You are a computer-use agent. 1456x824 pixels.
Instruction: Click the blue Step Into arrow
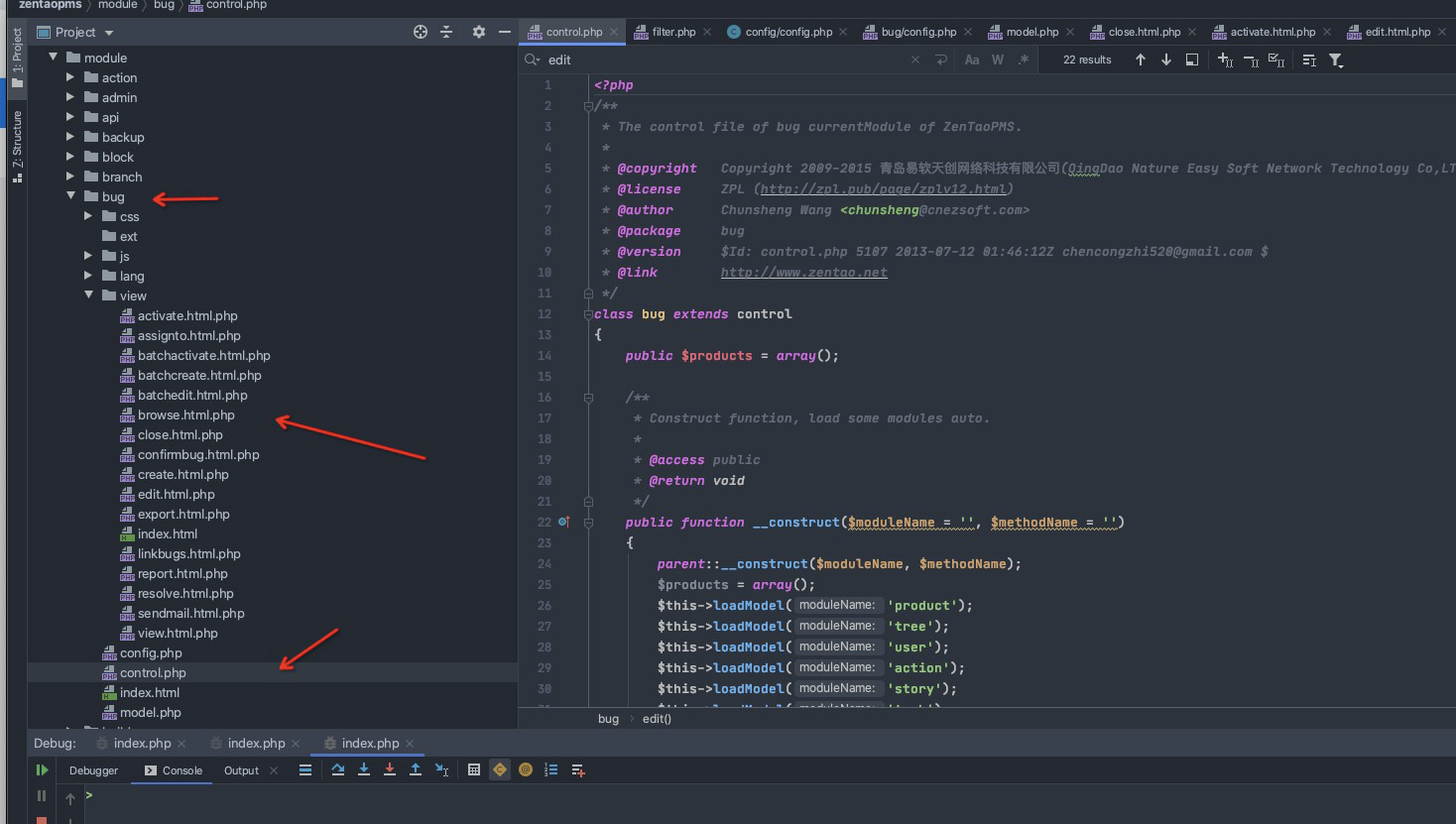364,769
